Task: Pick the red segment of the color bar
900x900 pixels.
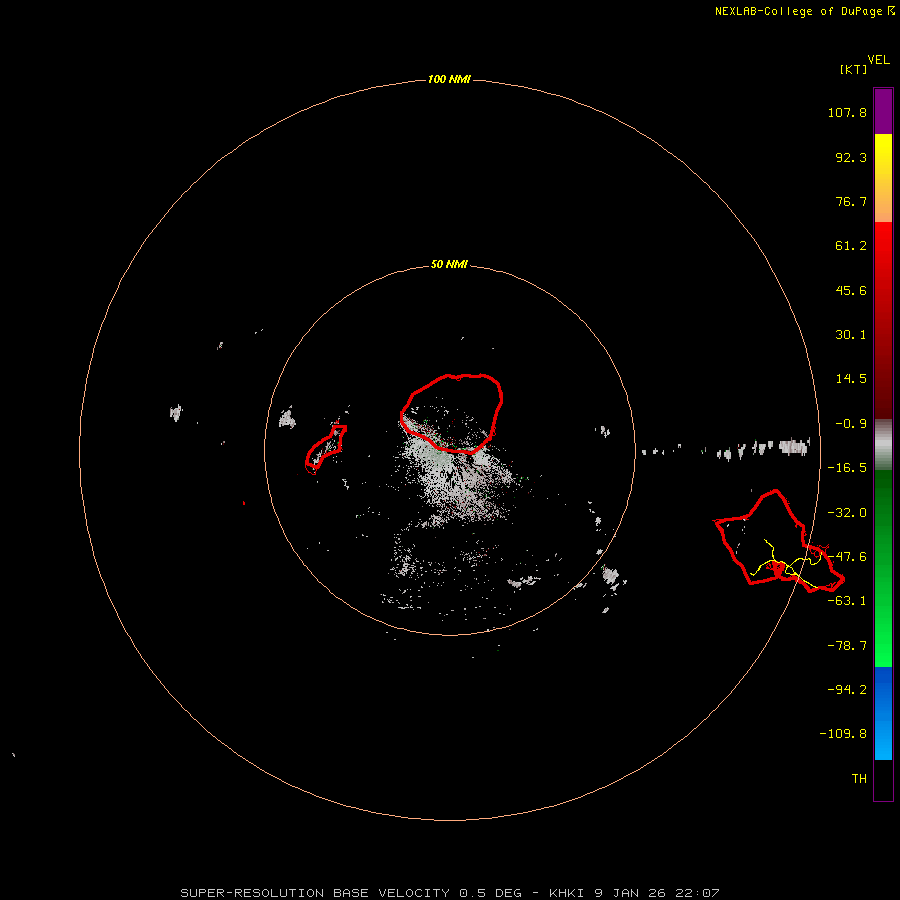Action: click(x=883, y=320)
